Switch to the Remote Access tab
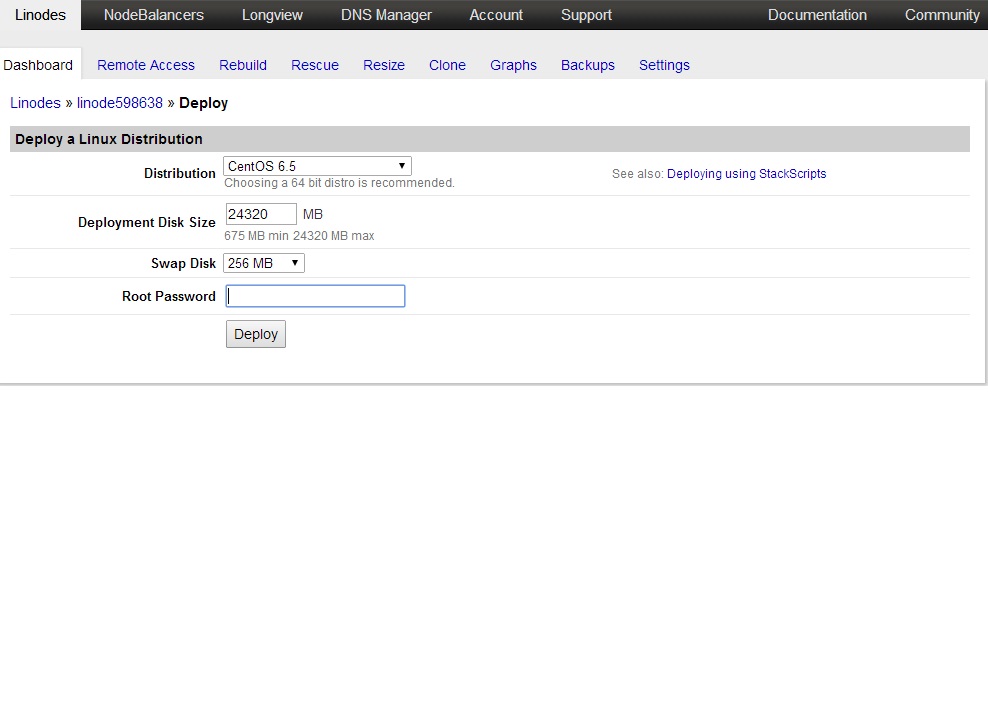Image resolution: width=988 pixels, height=722 pixels. (x=146, y=65)
